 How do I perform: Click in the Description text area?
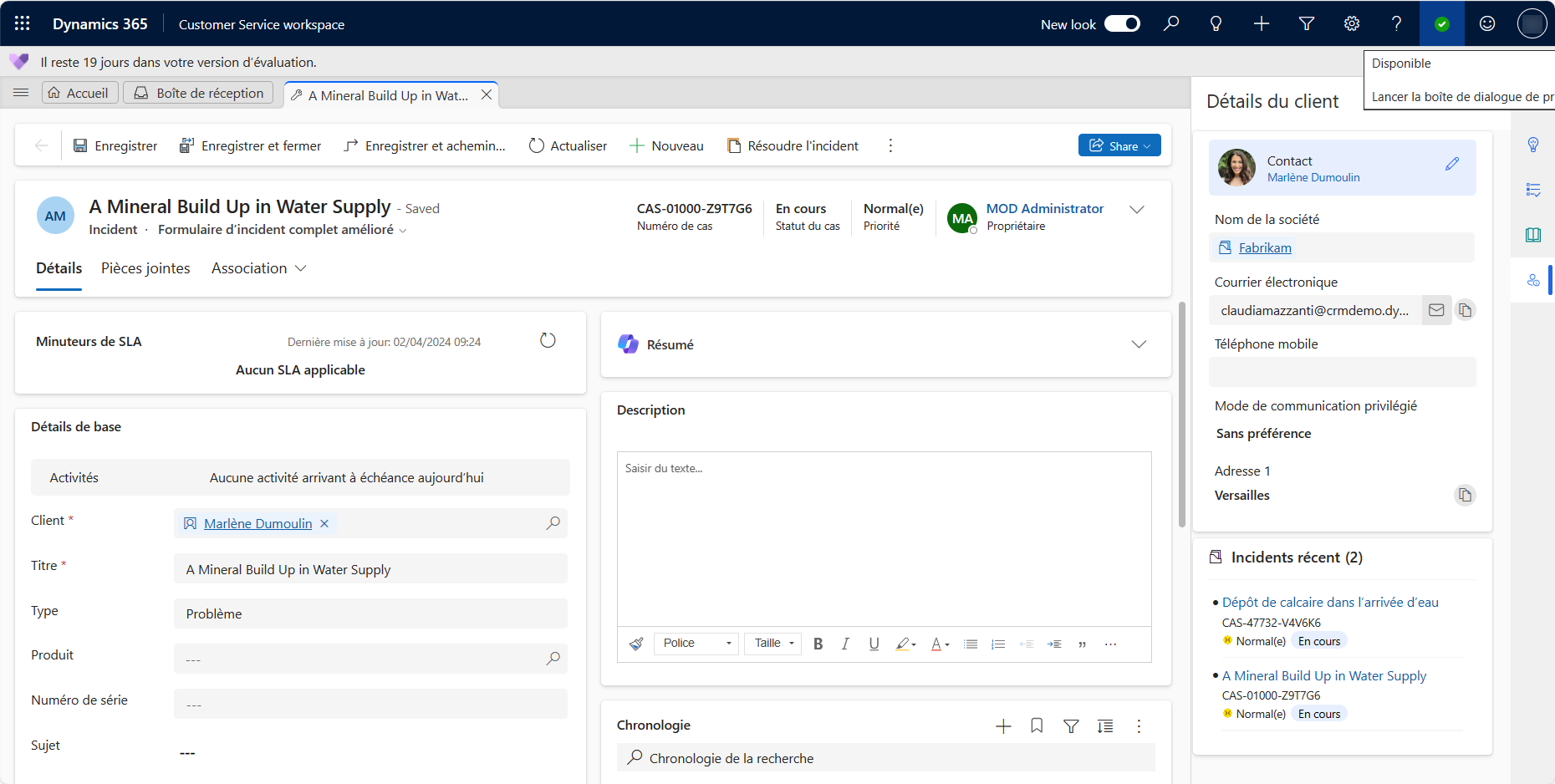[885, 539]
